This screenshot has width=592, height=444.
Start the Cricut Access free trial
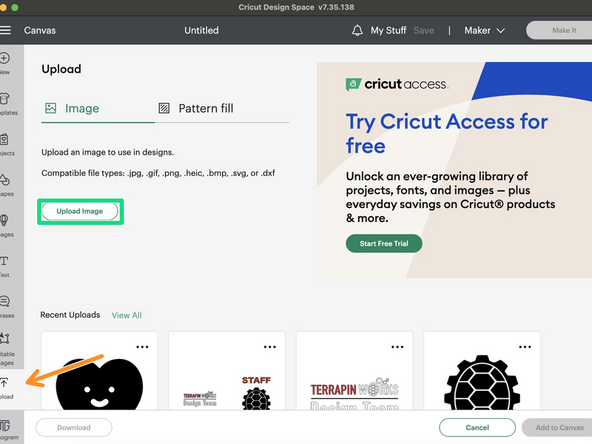(384, 244)
